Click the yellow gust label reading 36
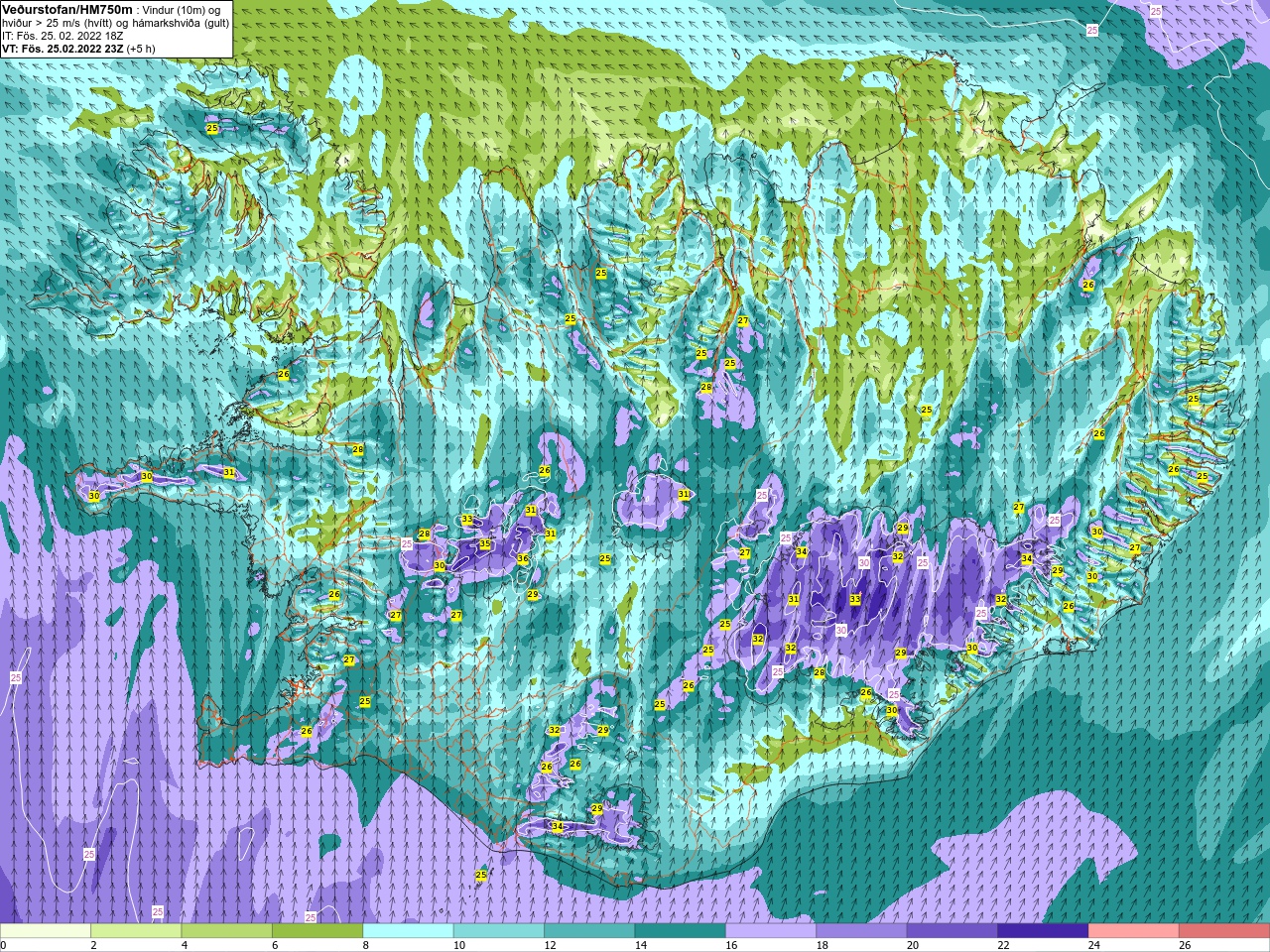Viewport: 1270px width, 952px height. (522, 559)
